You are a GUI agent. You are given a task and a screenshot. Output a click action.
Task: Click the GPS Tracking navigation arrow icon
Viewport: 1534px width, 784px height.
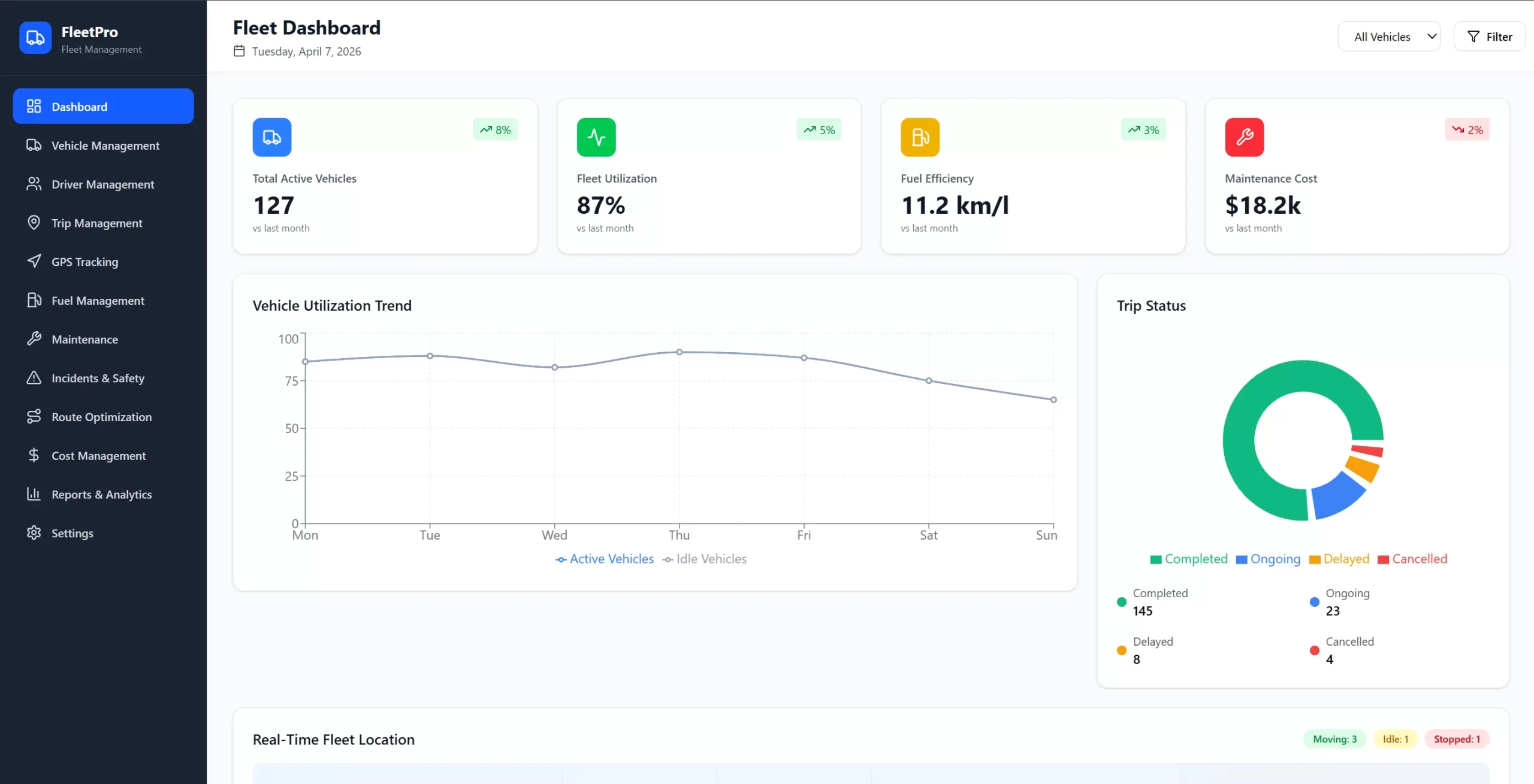click(x=34, y=261)
